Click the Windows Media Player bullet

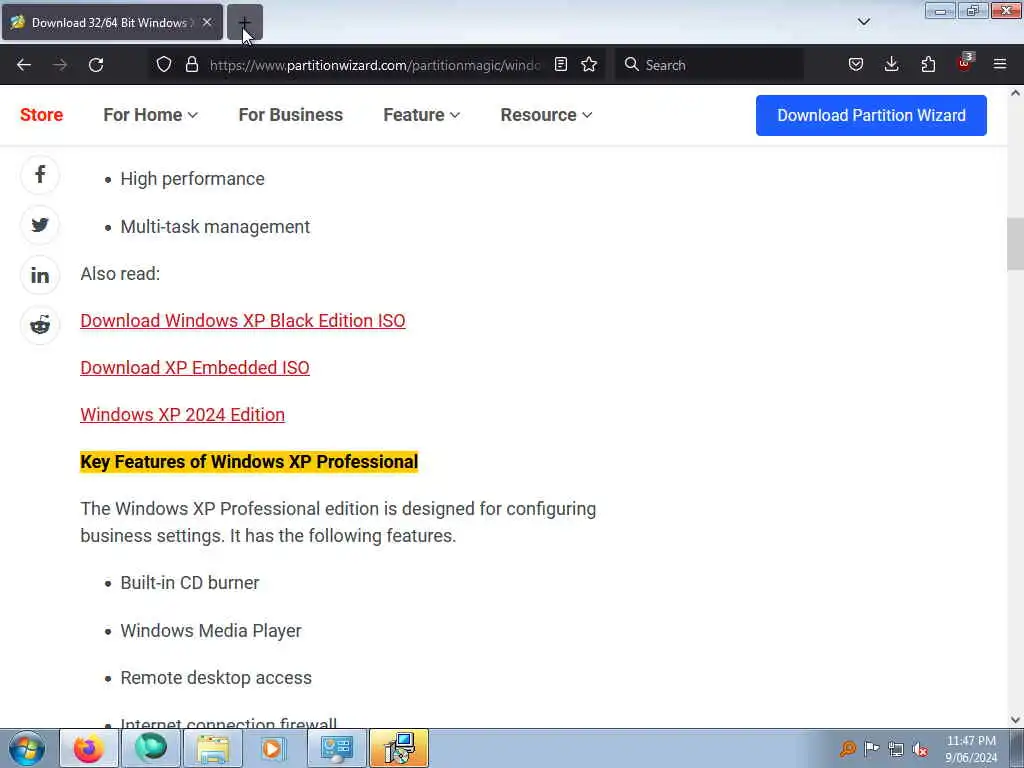(x=211, y=631)
